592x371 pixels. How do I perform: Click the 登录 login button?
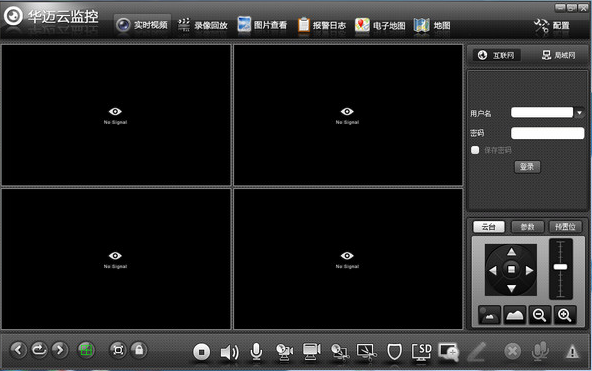click(527, 166)
